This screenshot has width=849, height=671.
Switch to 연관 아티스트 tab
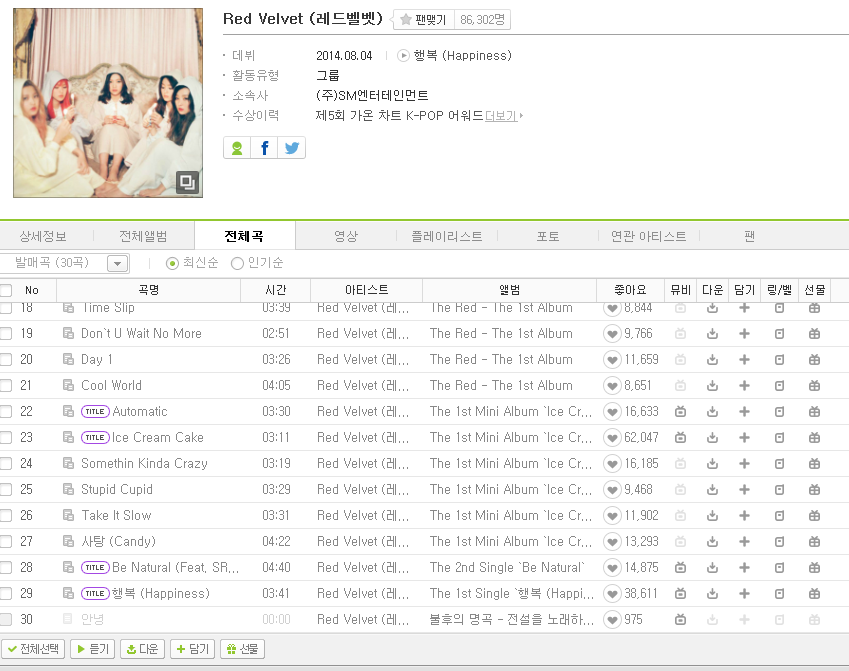648,236
